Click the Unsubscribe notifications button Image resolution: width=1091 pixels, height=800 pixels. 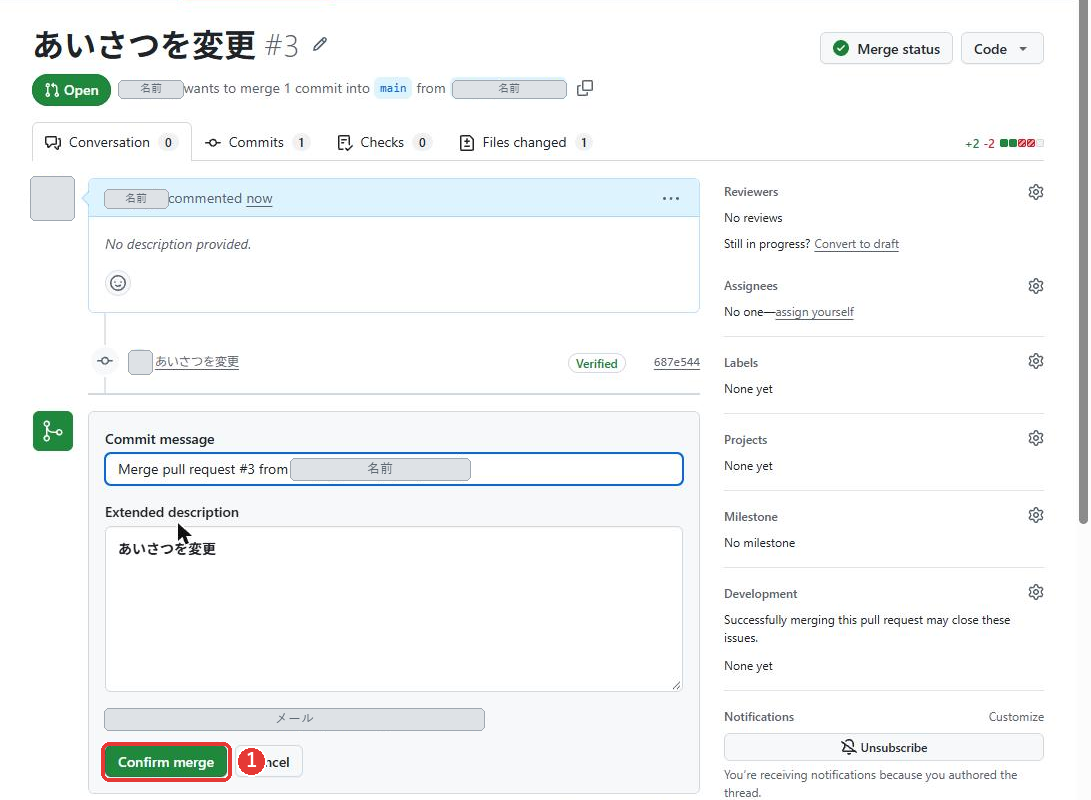click(884, 748)
